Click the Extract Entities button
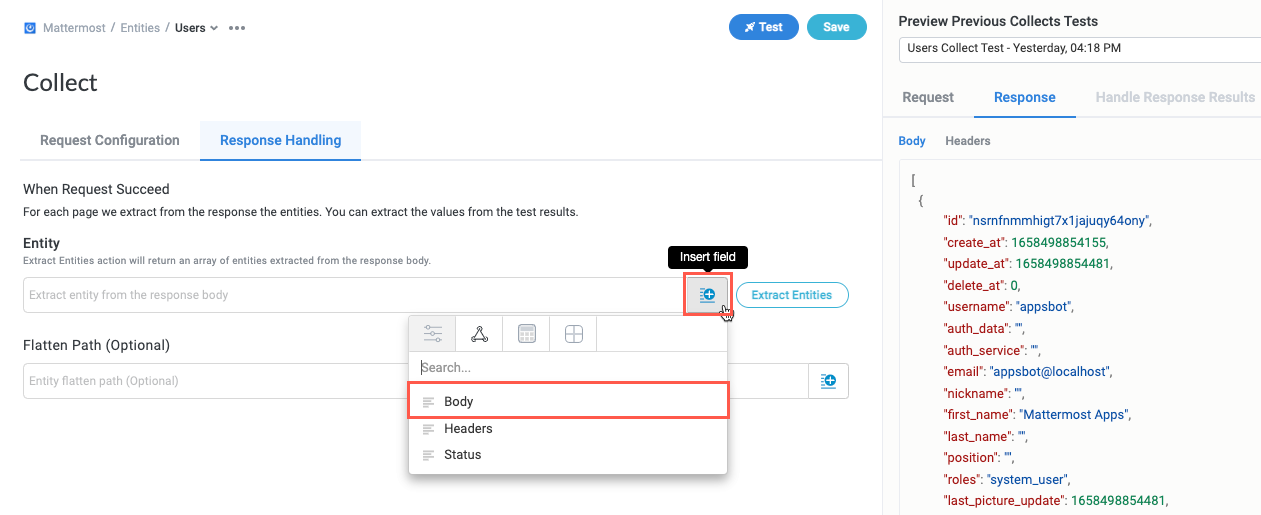The image size is (1261, 515). (x=792, y=295)
